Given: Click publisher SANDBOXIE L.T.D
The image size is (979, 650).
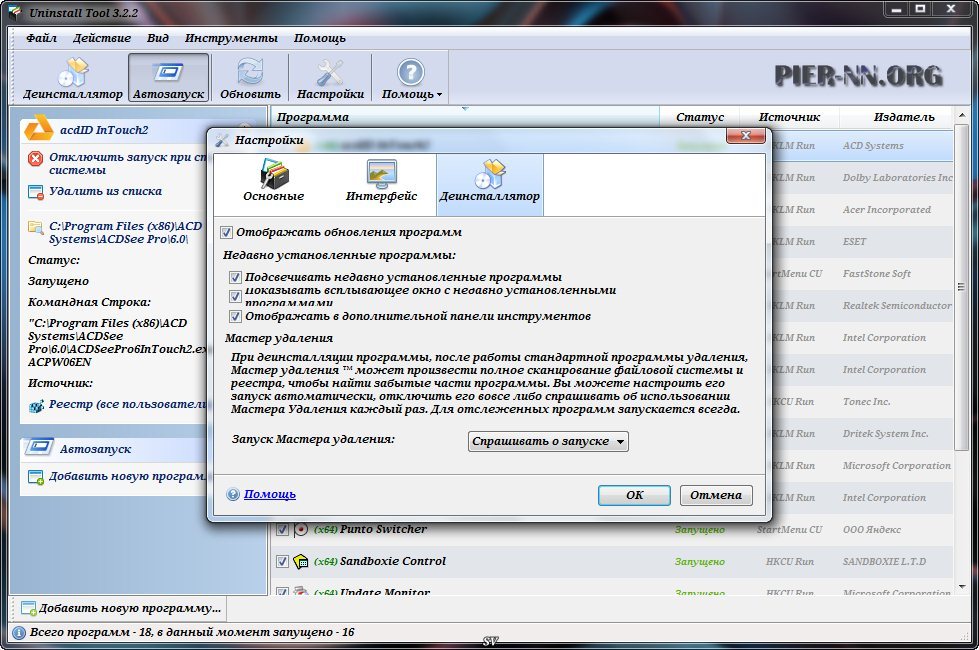Looking at the screenshot, I should [x=884, y=561].
